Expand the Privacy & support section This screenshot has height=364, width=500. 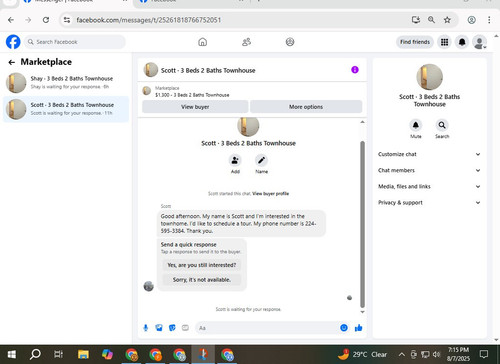click(x=429, y=203)
